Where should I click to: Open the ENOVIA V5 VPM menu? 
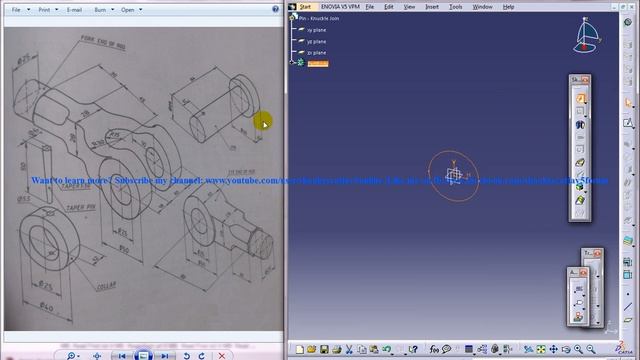tap(340, 7)
